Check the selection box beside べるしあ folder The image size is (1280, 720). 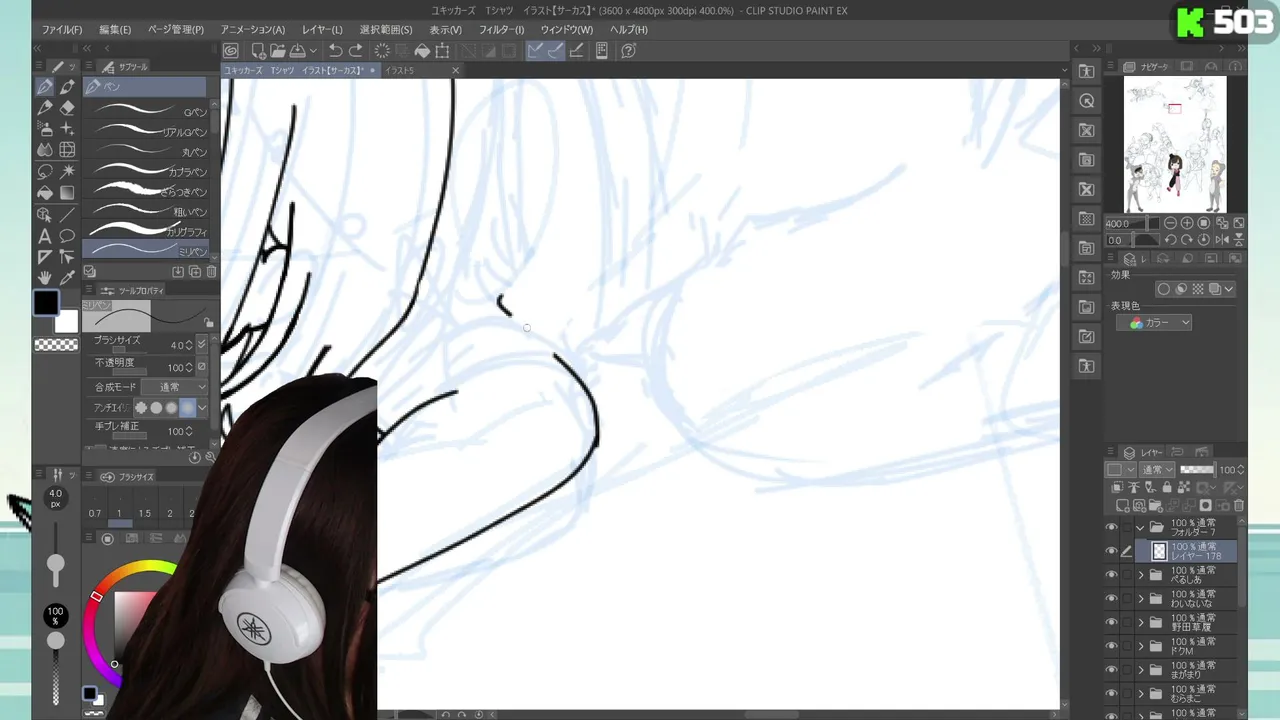point(1127,575)
